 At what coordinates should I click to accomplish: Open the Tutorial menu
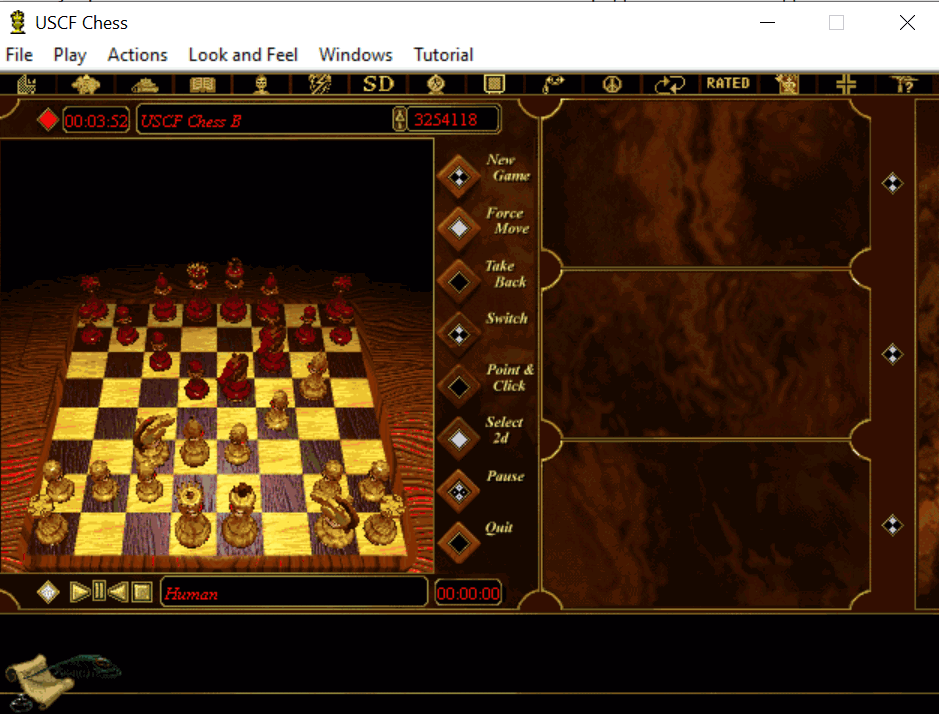pyautogui.click(x=443, y=55)
